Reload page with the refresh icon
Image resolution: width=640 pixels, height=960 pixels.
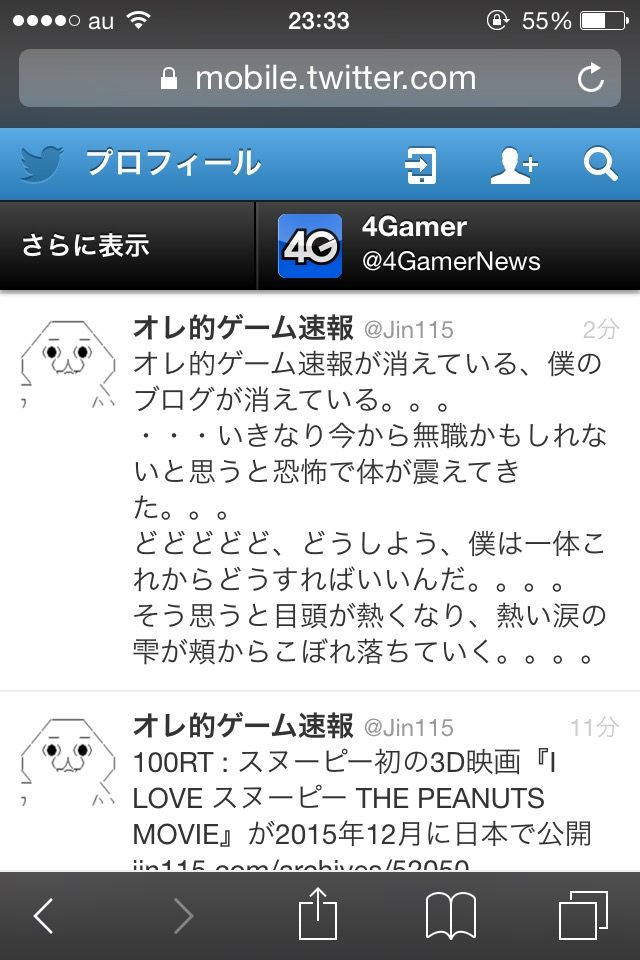(x=591, y=78)
